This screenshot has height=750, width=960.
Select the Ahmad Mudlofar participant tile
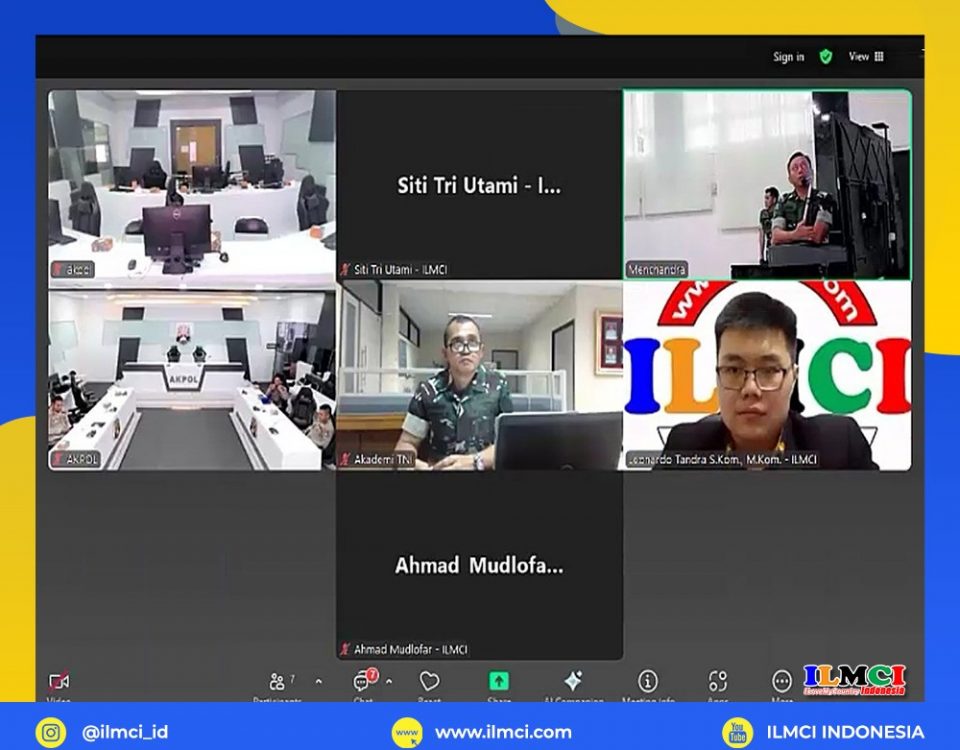click(479, 565)
